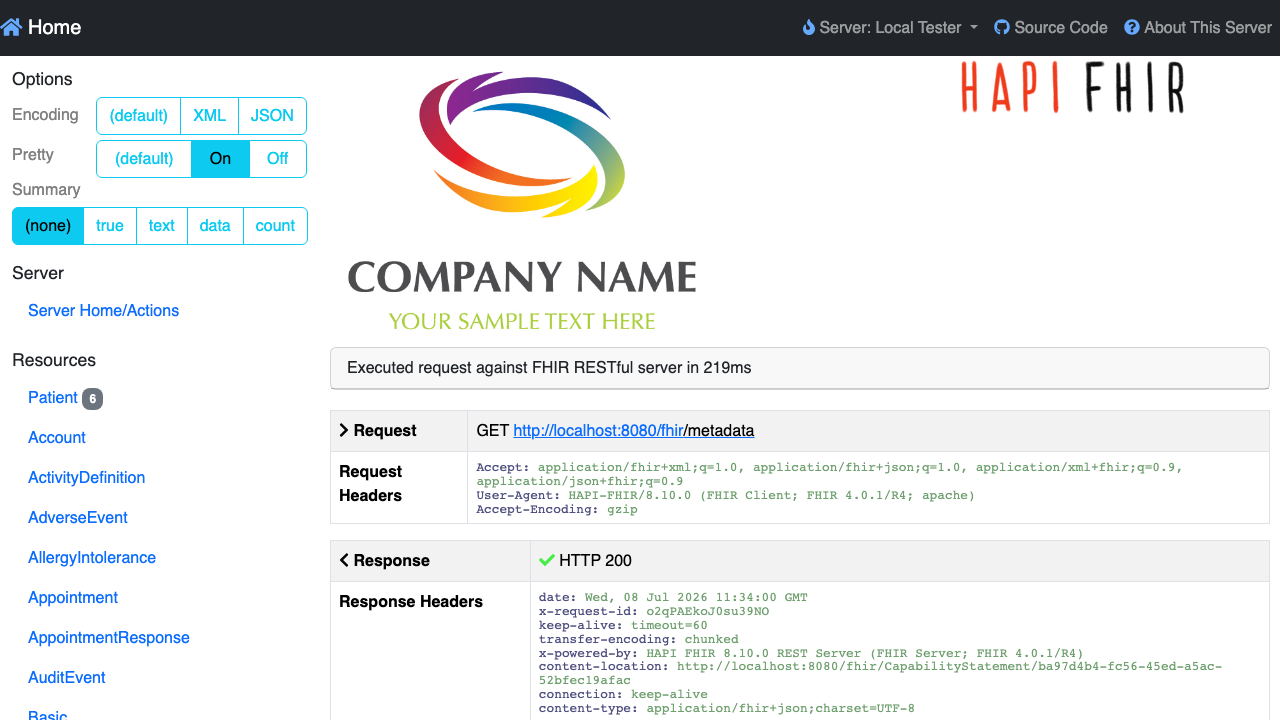Click the x-powered-by header line
The width and height of the screenshot is (1280, 720).
[811, 653]
